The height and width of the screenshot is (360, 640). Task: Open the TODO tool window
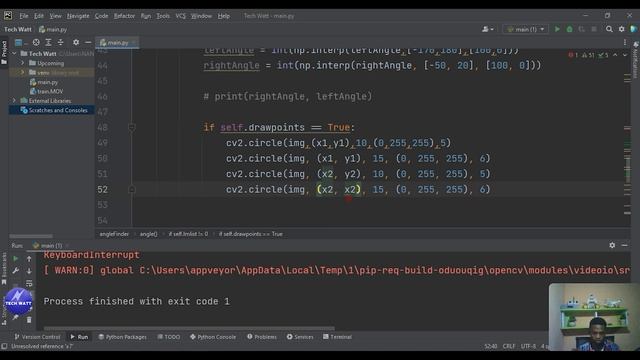[x=169, y=337]
